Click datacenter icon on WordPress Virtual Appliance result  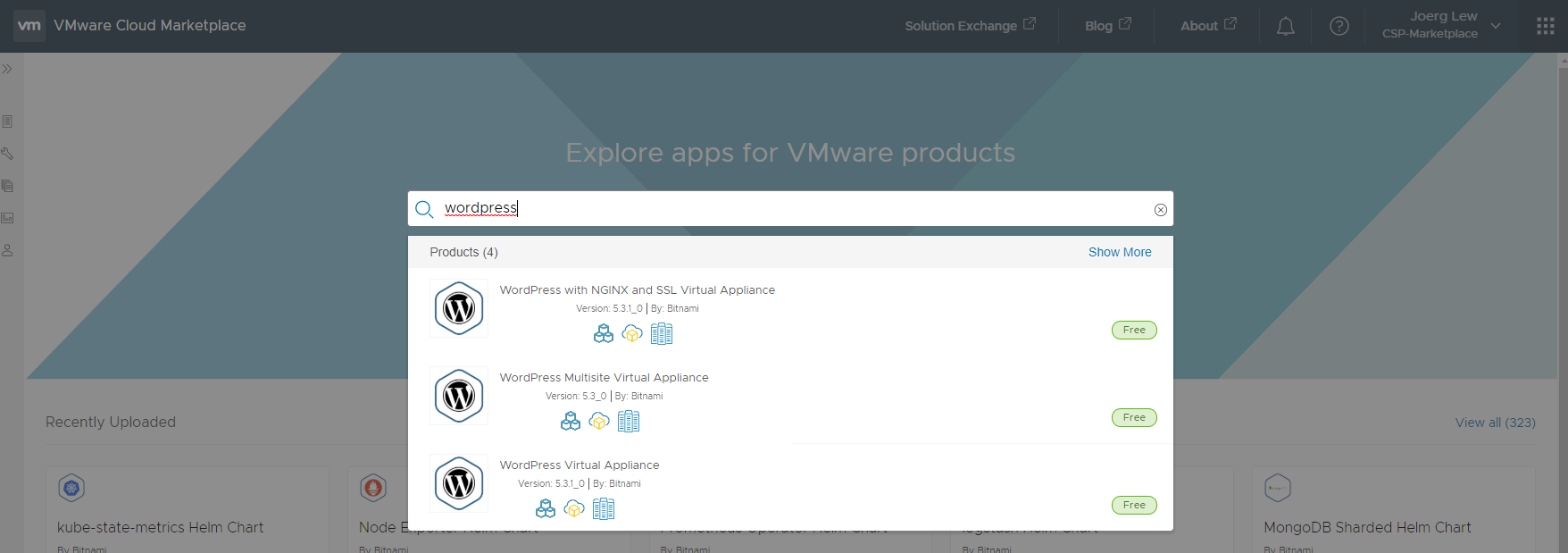[x=604, y=508]
